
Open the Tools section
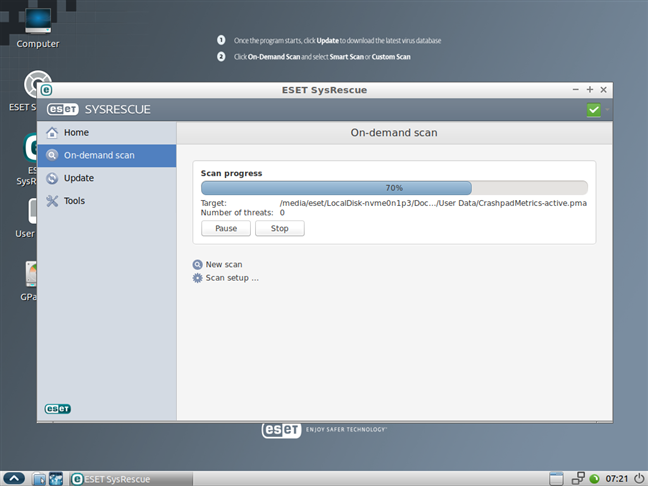pos(107,201)
